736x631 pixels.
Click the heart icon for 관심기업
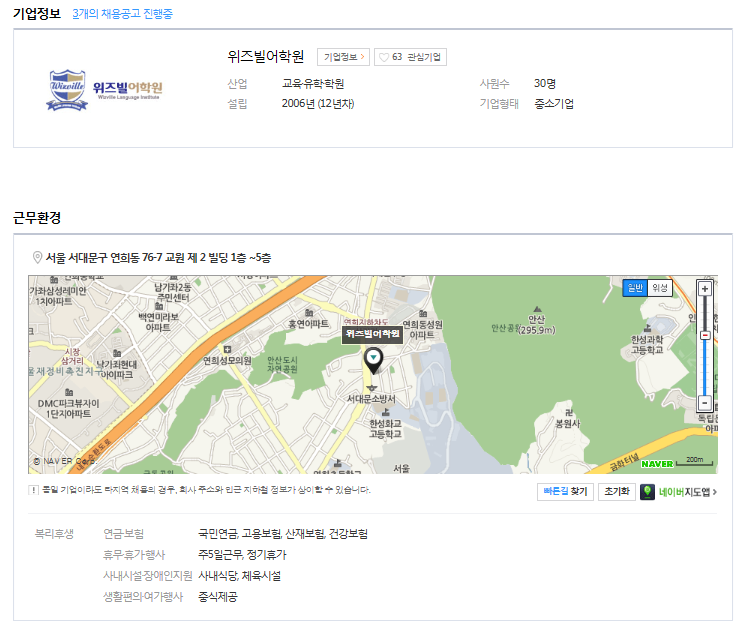[384, 57]
